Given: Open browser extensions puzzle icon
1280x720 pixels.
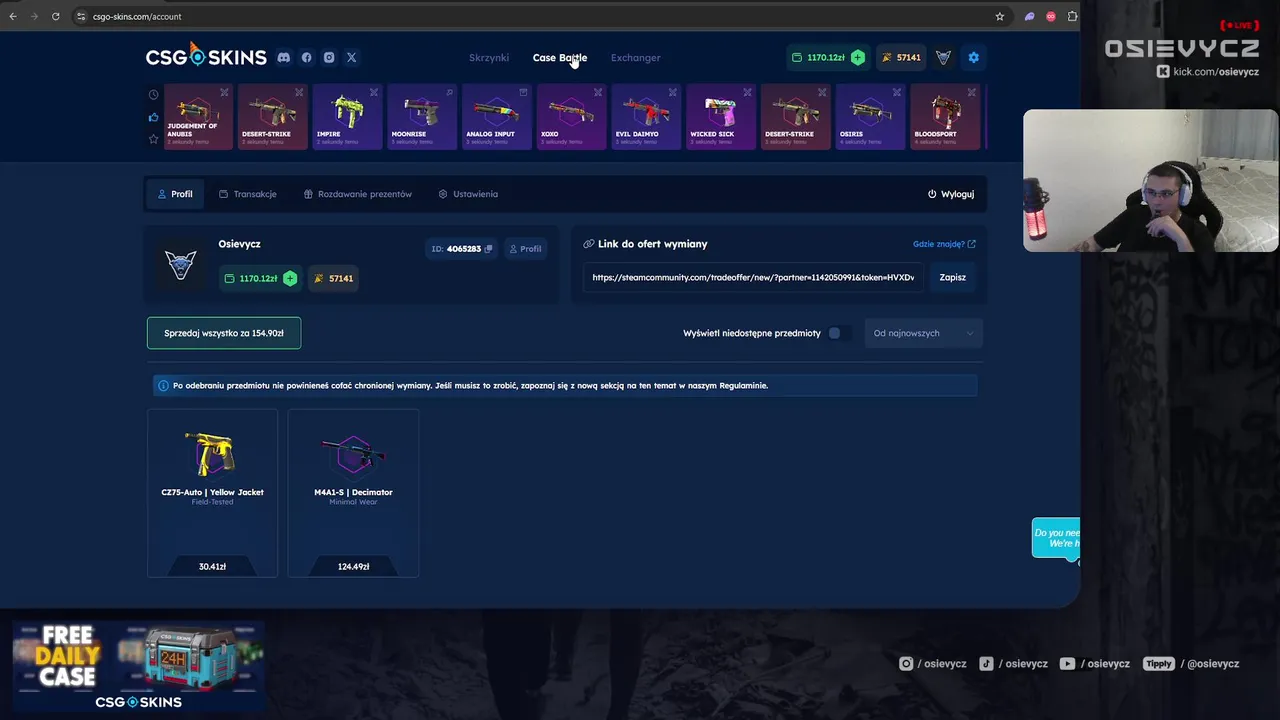Looking at the screenshot, I should 1072,16.
